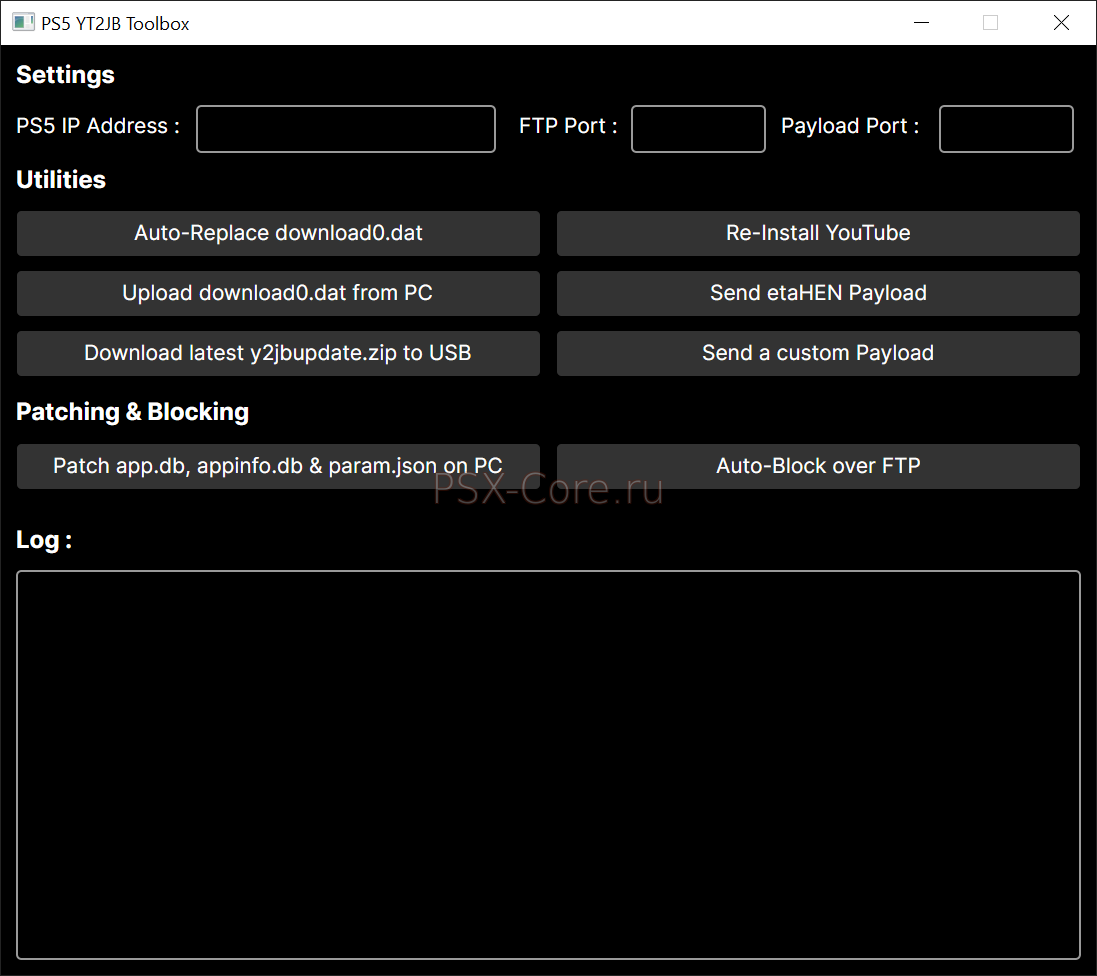Viewport: 1097px width, 976px height.
Task: Patch app.db, appinfo.db & param.json on PC
Action: point(278,466)
